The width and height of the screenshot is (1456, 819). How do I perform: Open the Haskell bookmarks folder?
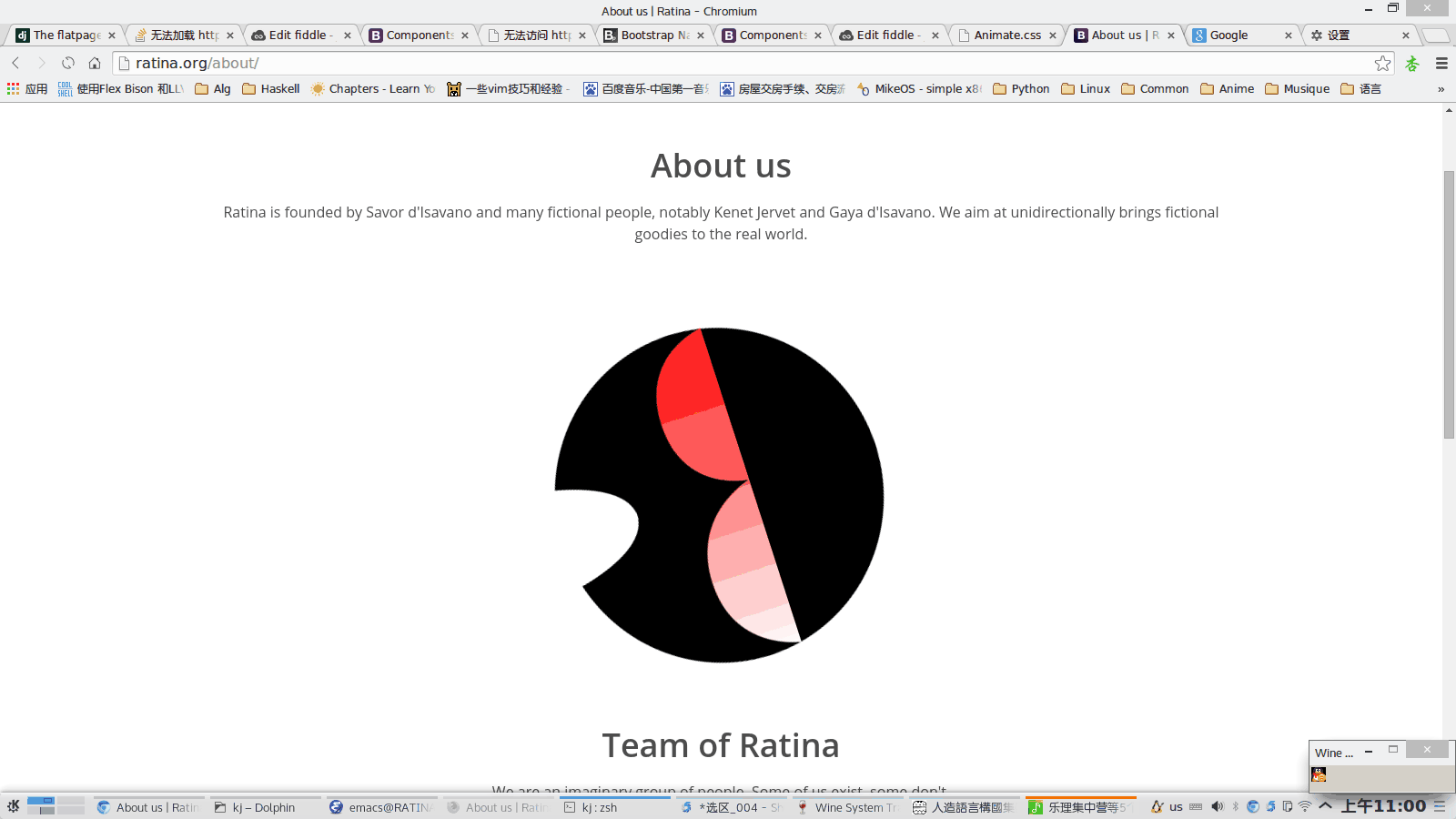tap(271, 88)
